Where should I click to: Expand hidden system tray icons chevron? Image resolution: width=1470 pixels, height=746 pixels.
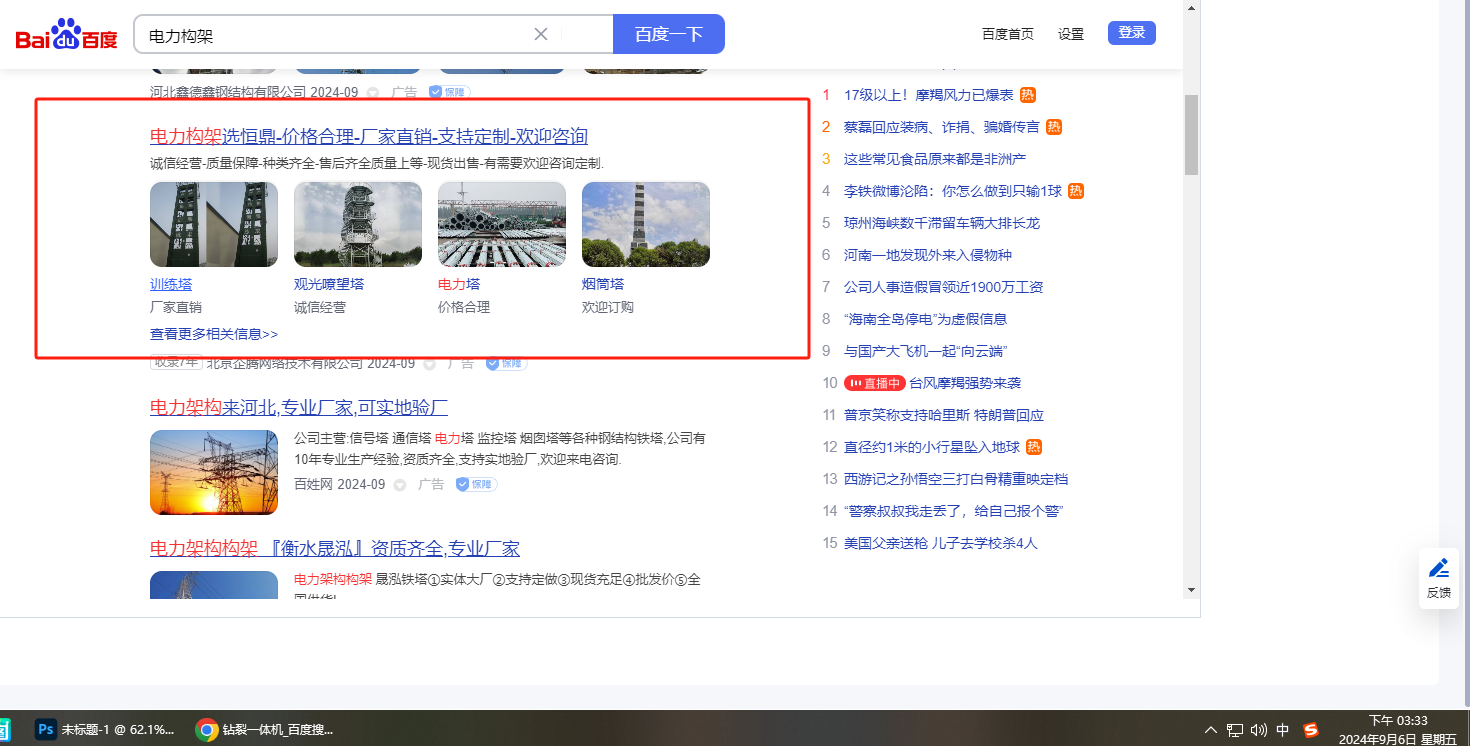(x=1211, y=729)
